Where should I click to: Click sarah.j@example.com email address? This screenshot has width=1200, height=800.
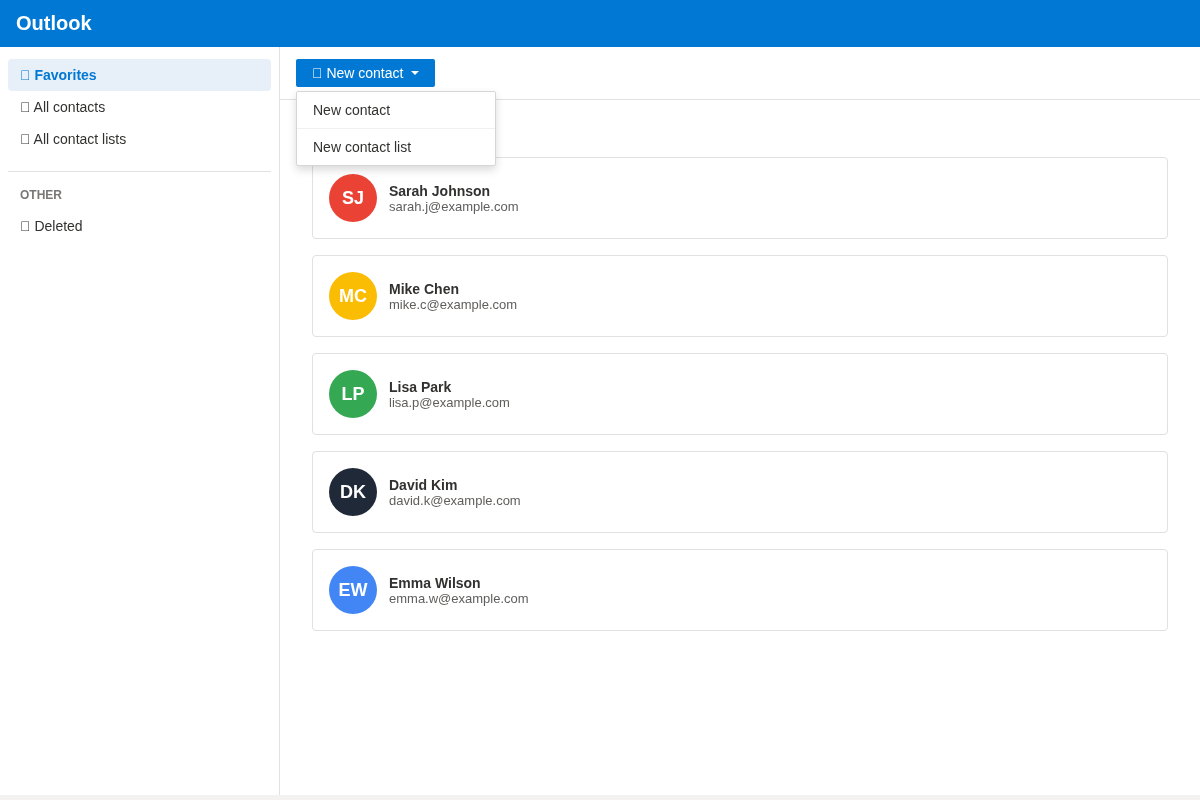click(x=453, y=207)
